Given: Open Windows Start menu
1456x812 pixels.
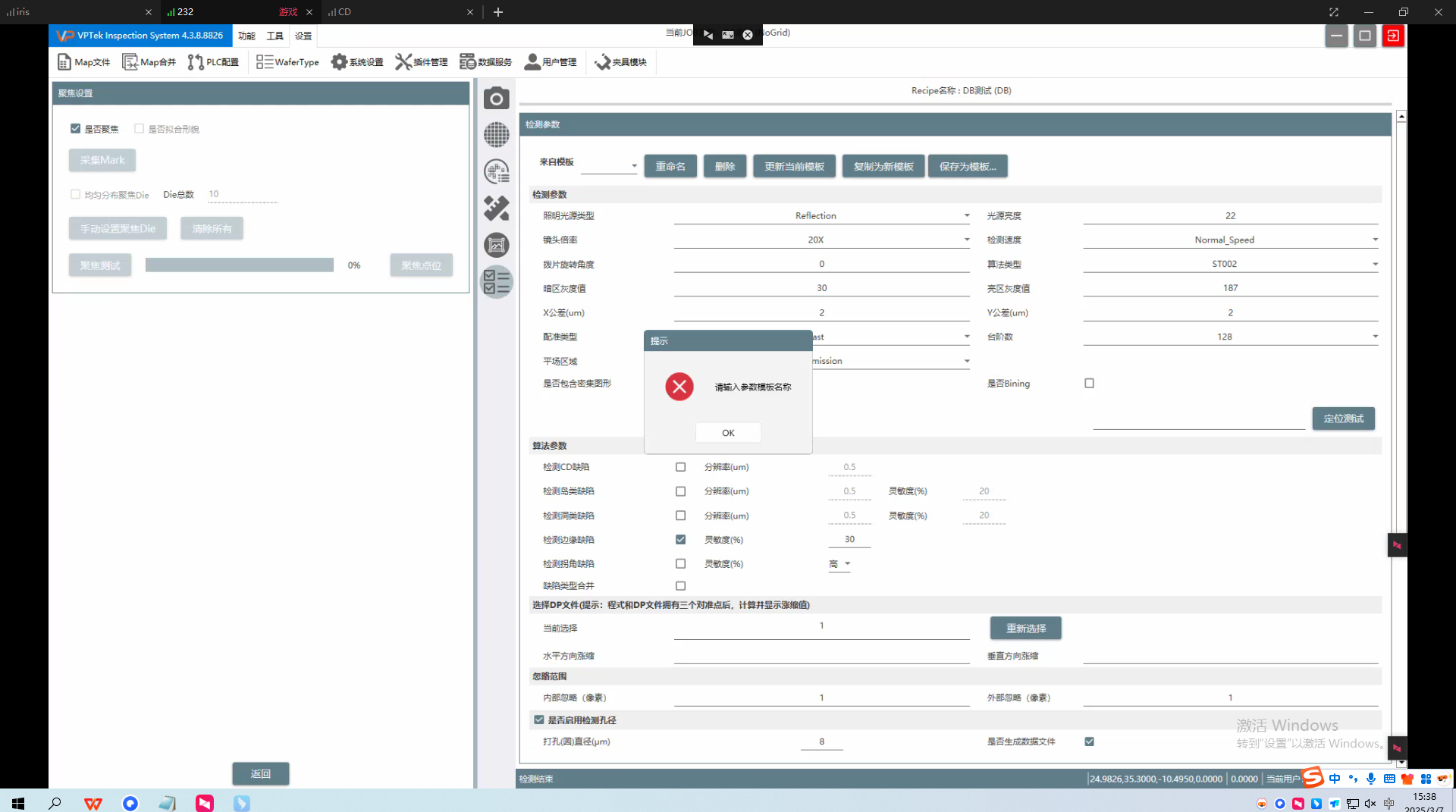Looking at the screenshot, I should coord(18,803).
